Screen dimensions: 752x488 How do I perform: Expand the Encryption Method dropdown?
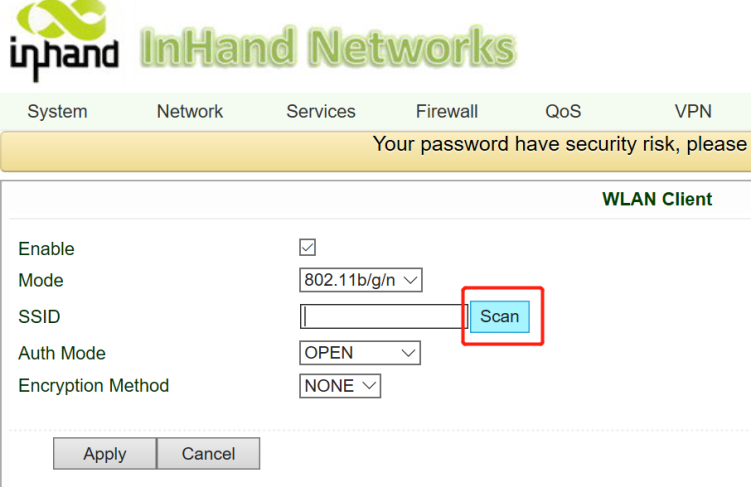tap(340, 386)
